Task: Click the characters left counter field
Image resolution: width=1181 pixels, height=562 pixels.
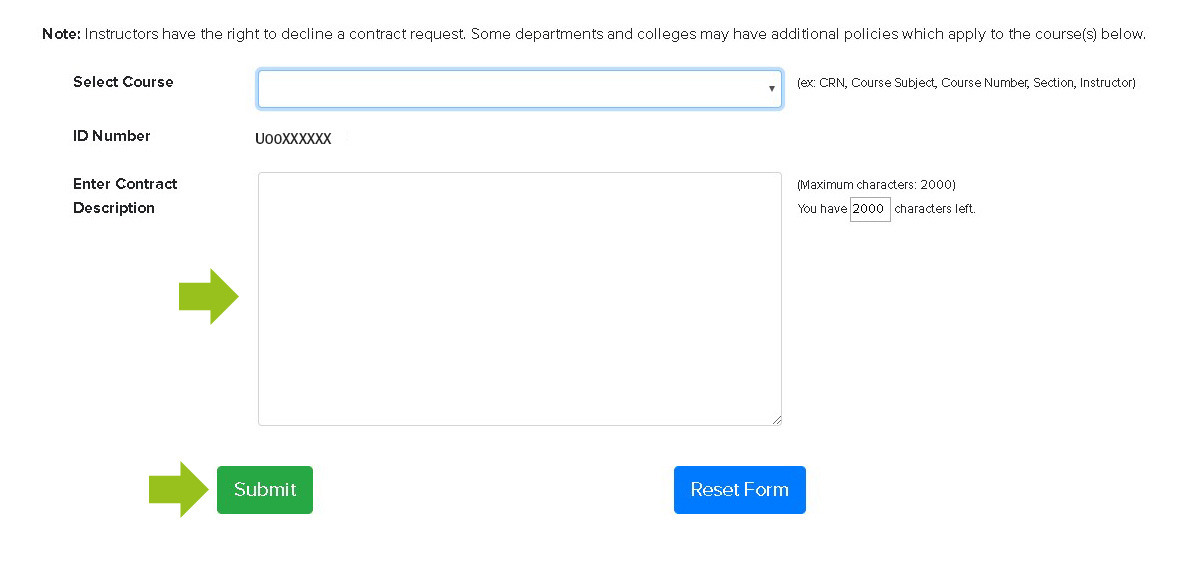Action: tap(869, 209)
